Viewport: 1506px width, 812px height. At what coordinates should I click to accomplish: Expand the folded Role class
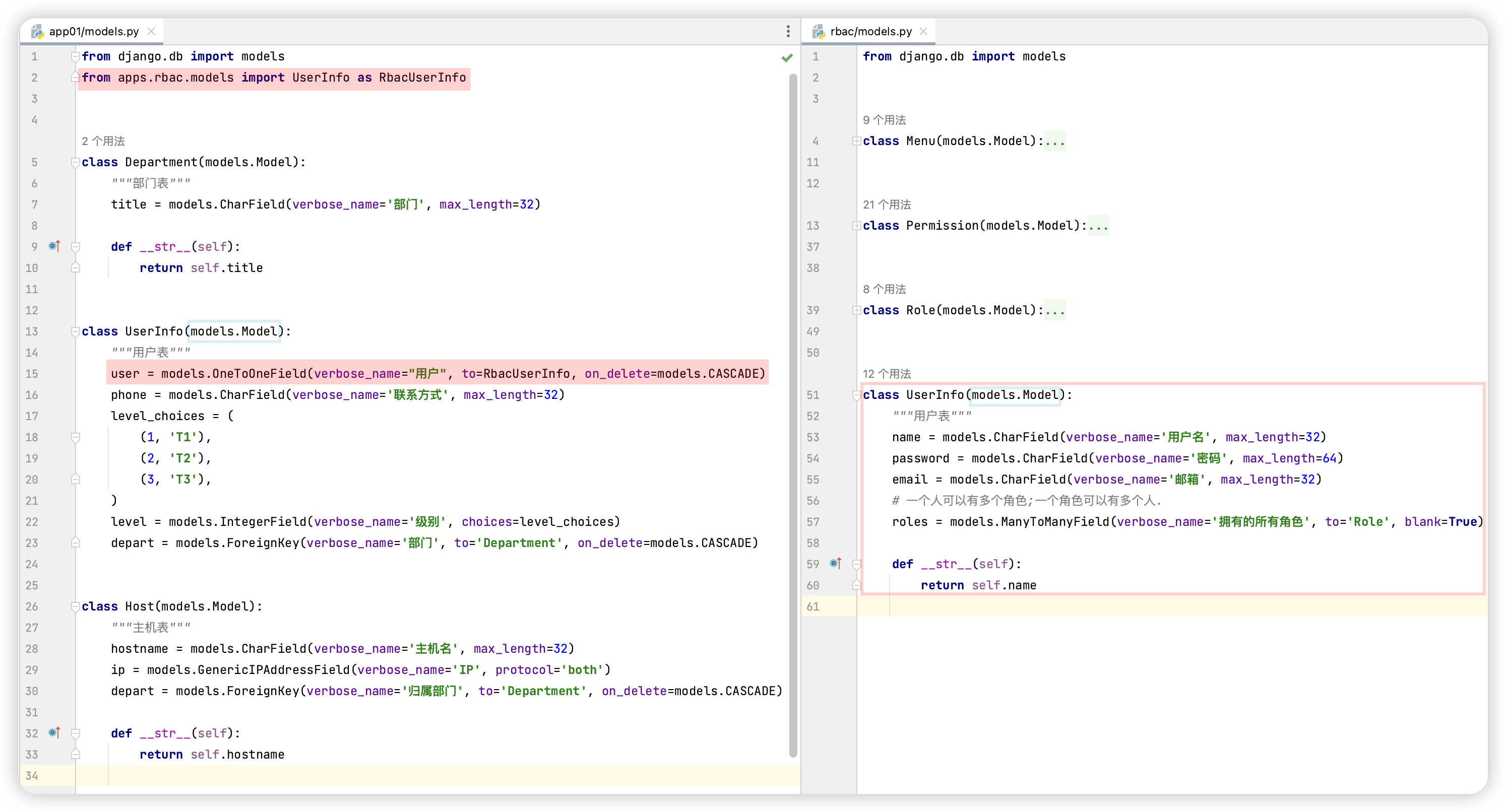click(856, 310)
